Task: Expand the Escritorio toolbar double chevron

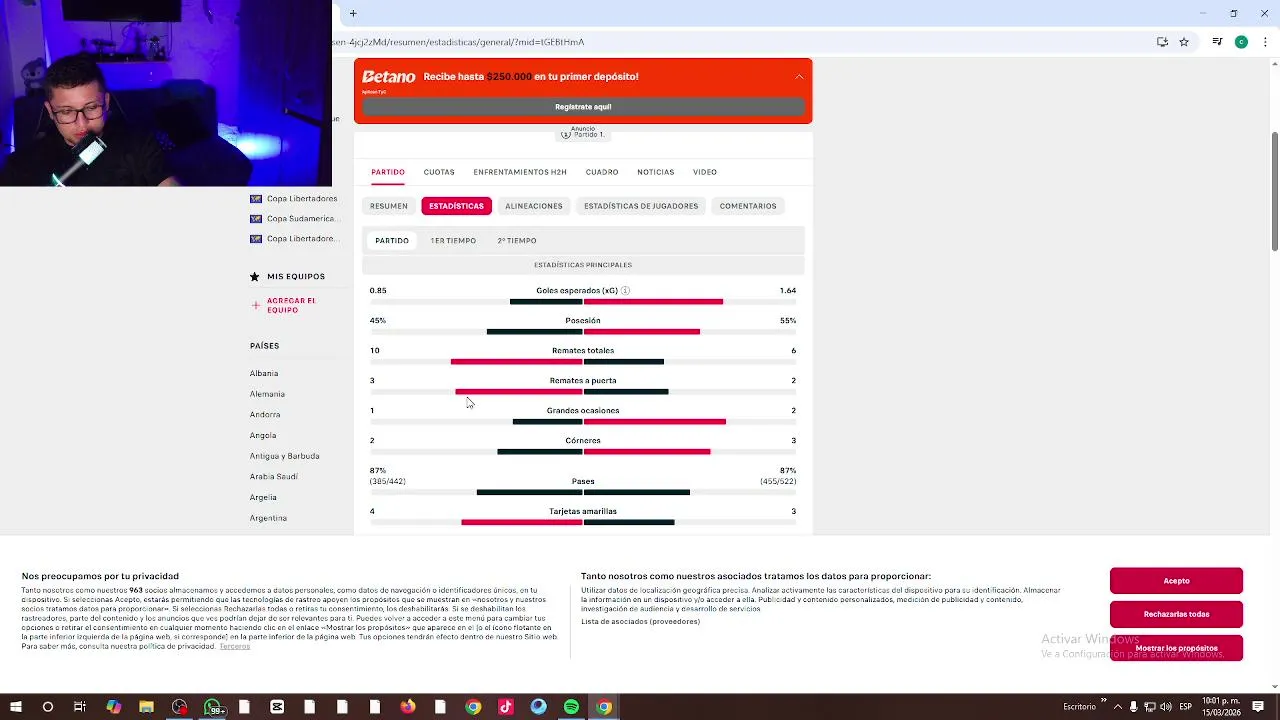Action: (x=1104, y=701)
